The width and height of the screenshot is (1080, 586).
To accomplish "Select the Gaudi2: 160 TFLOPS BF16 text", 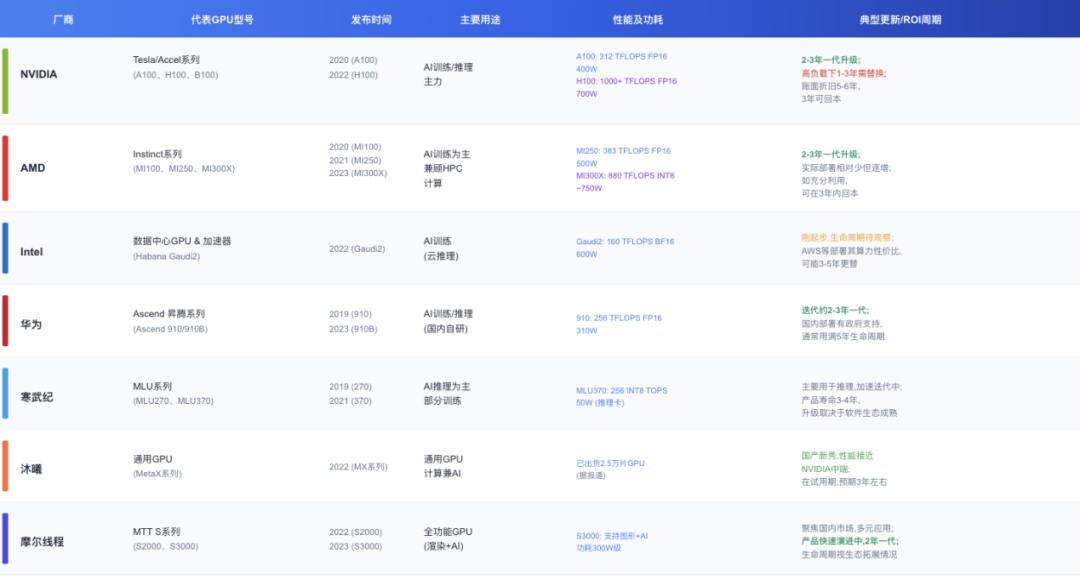I will coord(625,241).
